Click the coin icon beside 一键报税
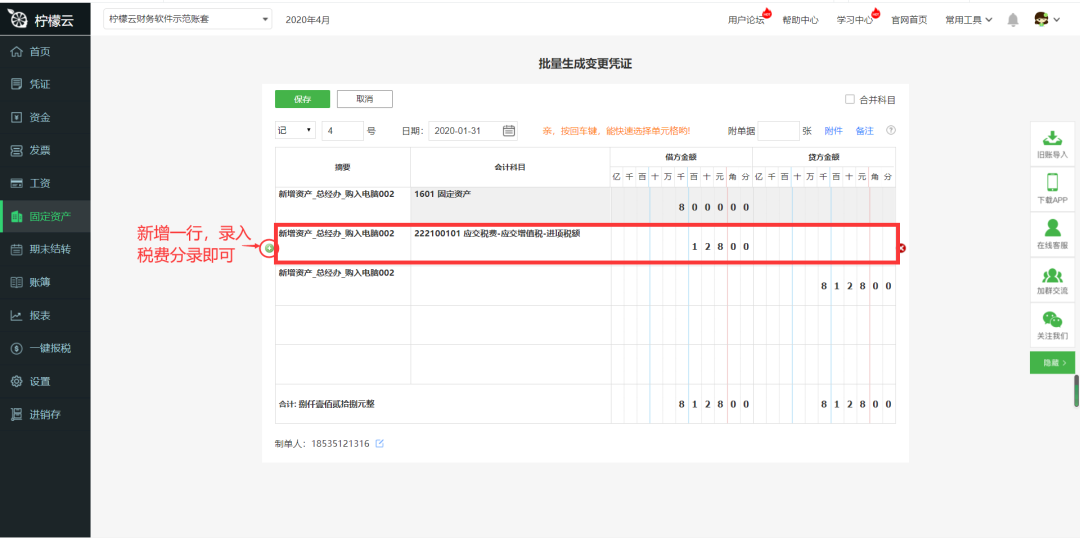The width and height of the screenshot is (1080, 538). 17,349
